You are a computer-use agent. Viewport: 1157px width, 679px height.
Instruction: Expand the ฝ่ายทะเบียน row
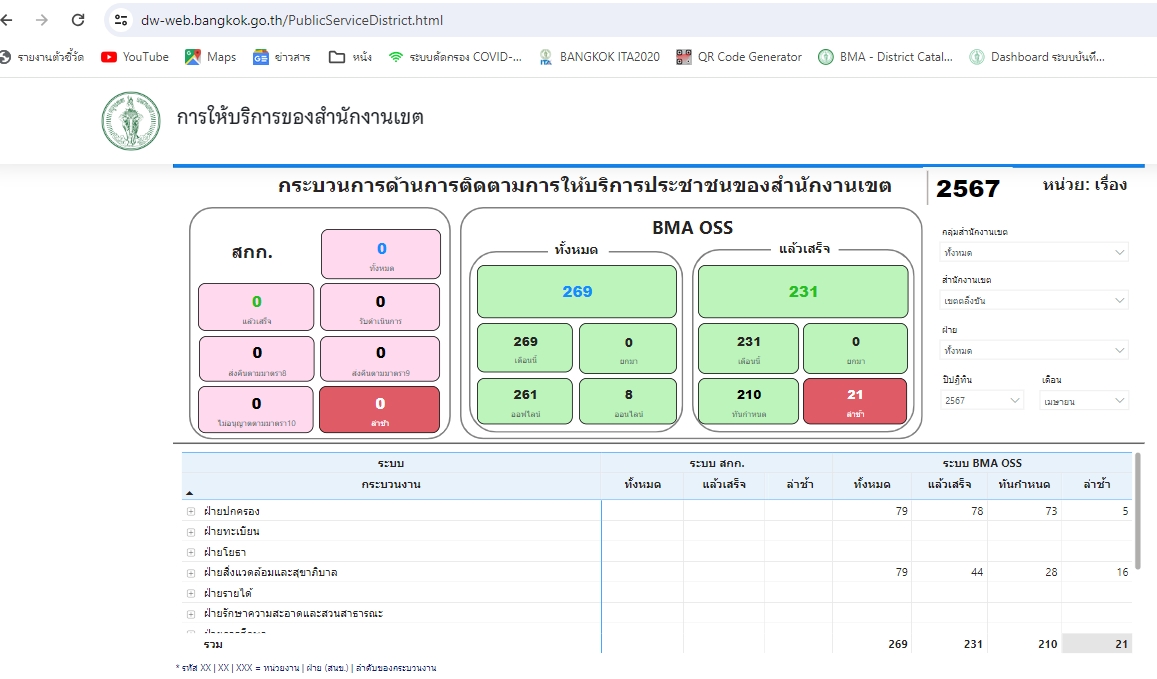pyautogui.click(x=191, y=532)
